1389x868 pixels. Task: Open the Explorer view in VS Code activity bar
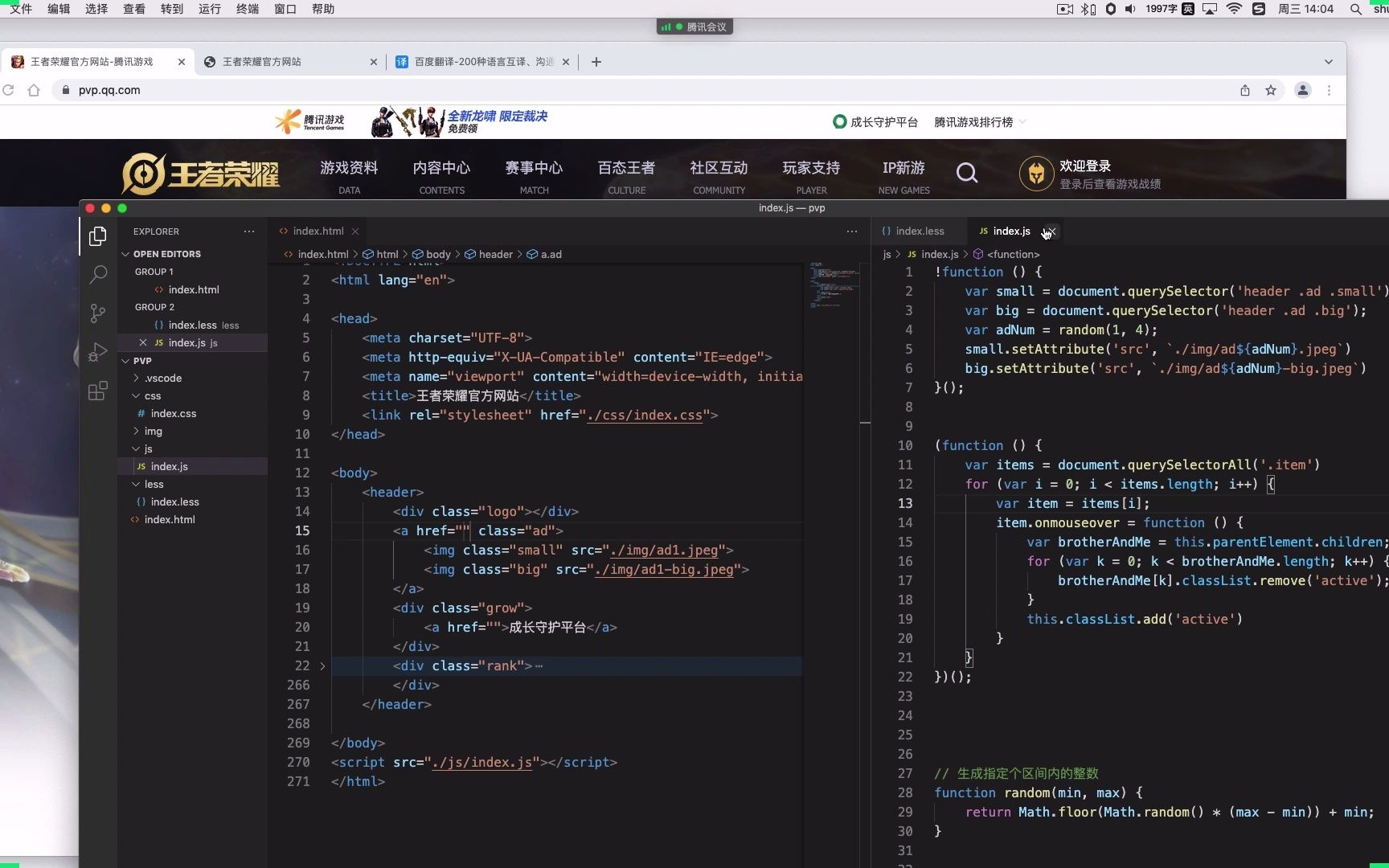(x=98, y=236)
